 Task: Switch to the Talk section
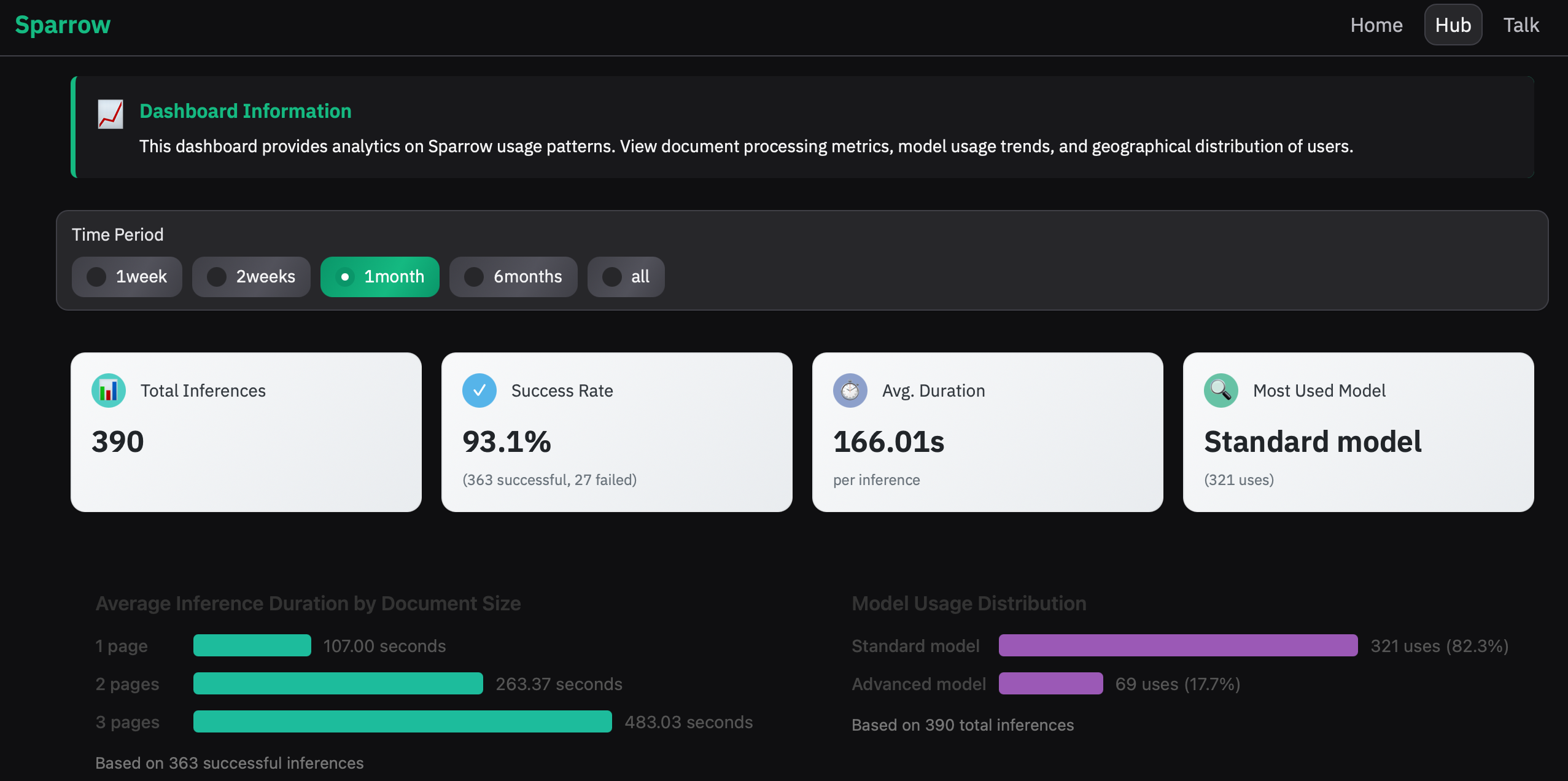point(1521,25)
